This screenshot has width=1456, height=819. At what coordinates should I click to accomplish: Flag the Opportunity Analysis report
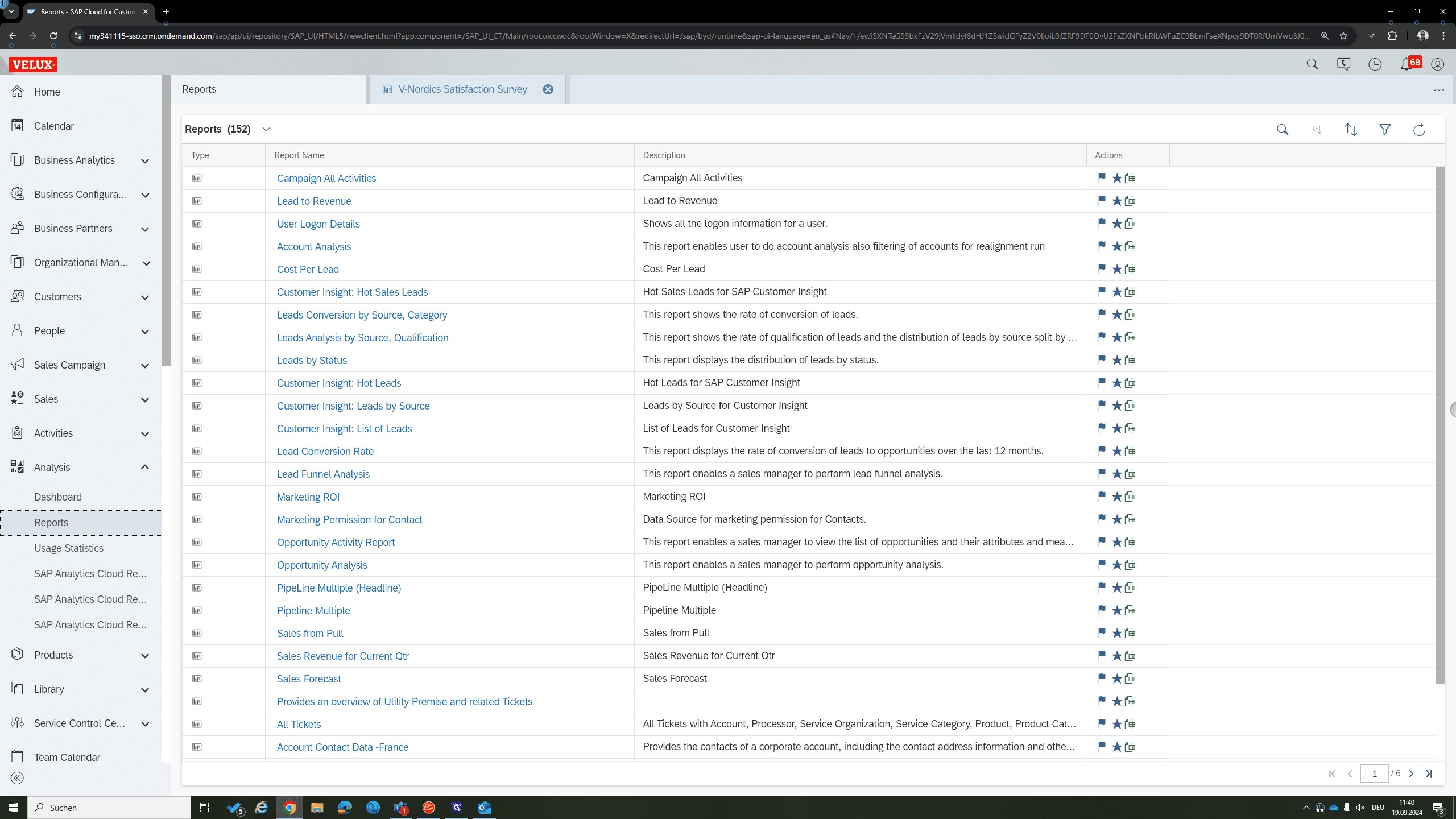point(1101,565)
